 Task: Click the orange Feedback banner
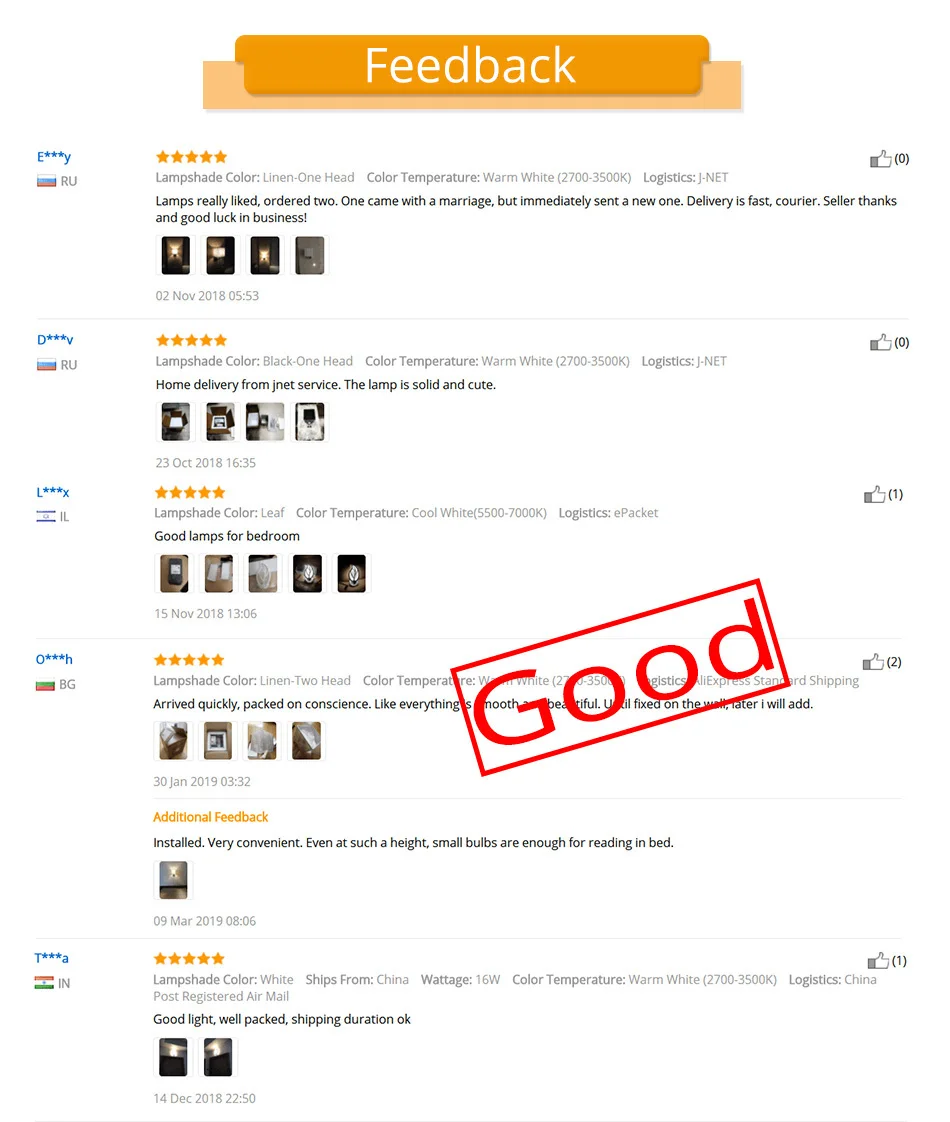472,66
